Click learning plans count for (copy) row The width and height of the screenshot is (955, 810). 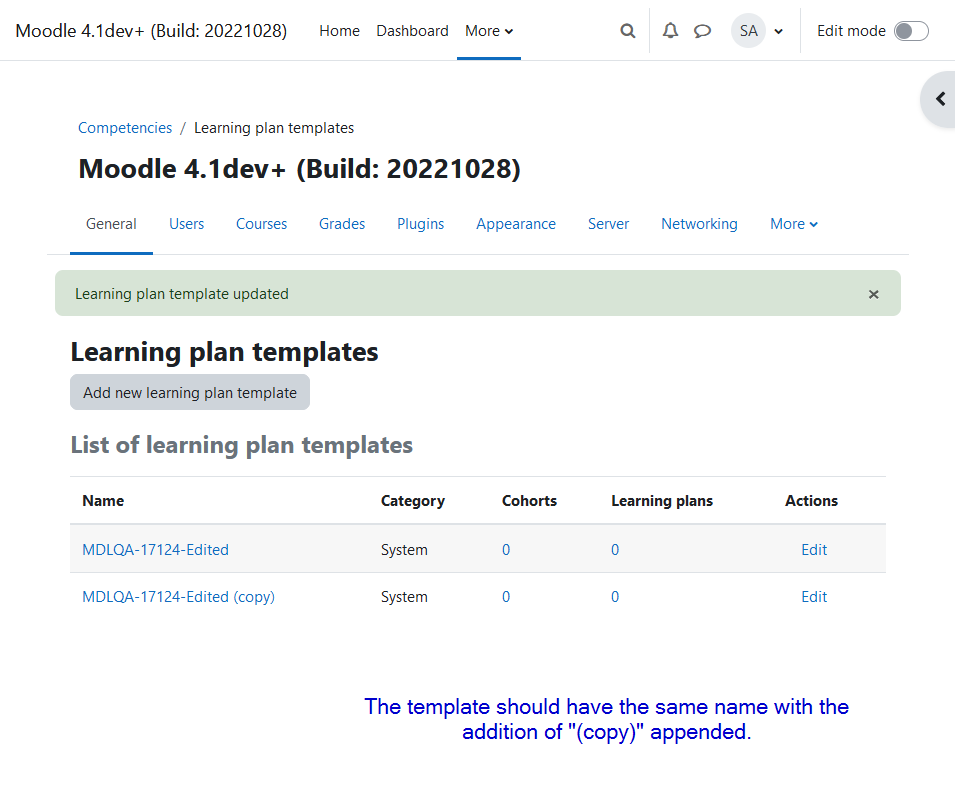point(615,597)
